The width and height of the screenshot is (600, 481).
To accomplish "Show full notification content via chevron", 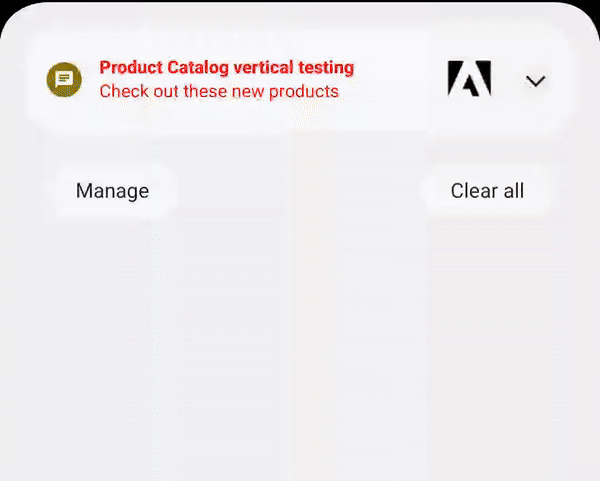I will pos(535,81).
